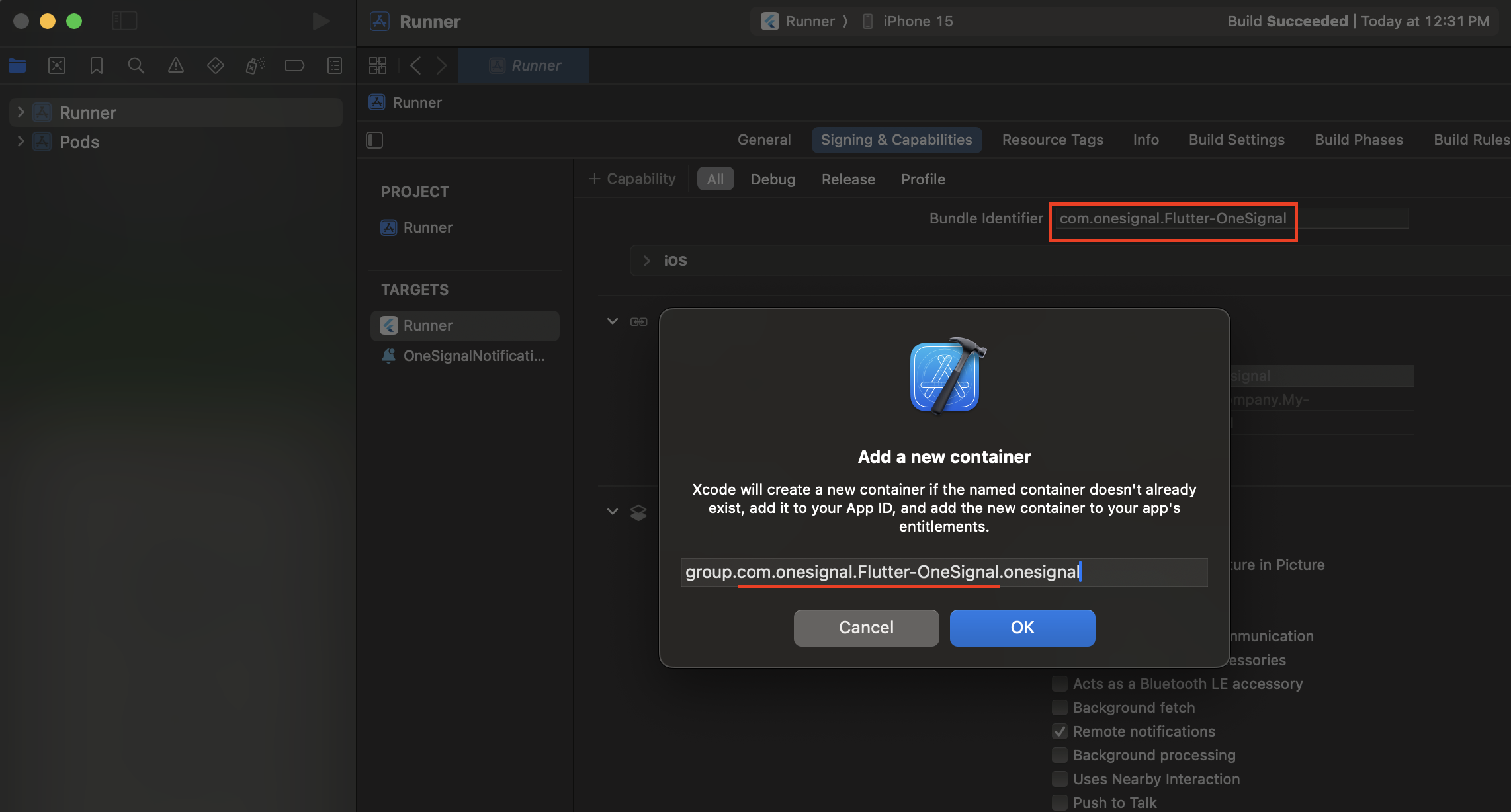Enable Acts as a Bluetooth LE accessory
This screenshot has width=1511, height=812.
[1060, 684]
